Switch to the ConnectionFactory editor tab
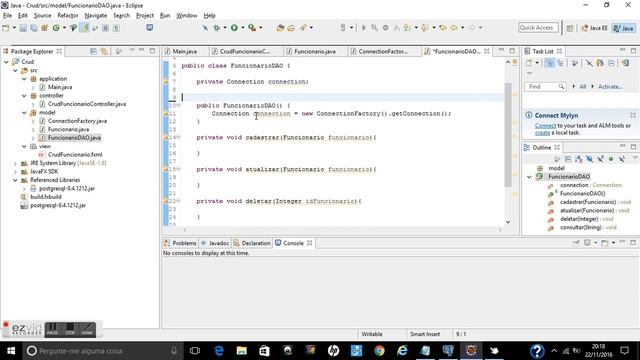Viewport: 640px width, 360px height. 384,51
